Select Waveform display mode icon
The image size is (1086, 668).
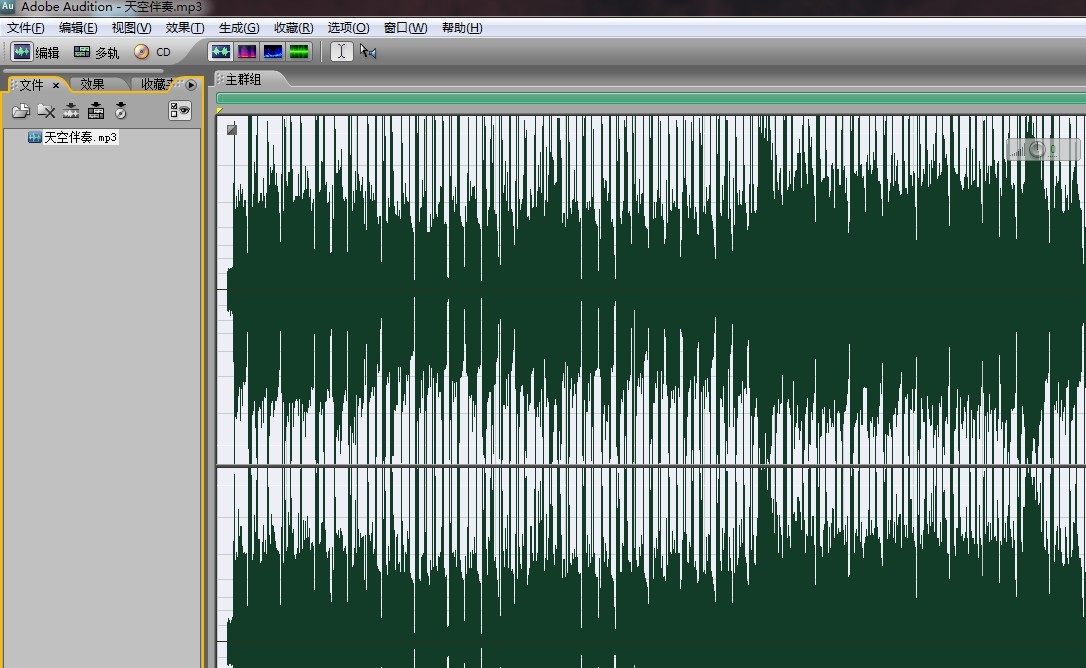click(221, 52)
